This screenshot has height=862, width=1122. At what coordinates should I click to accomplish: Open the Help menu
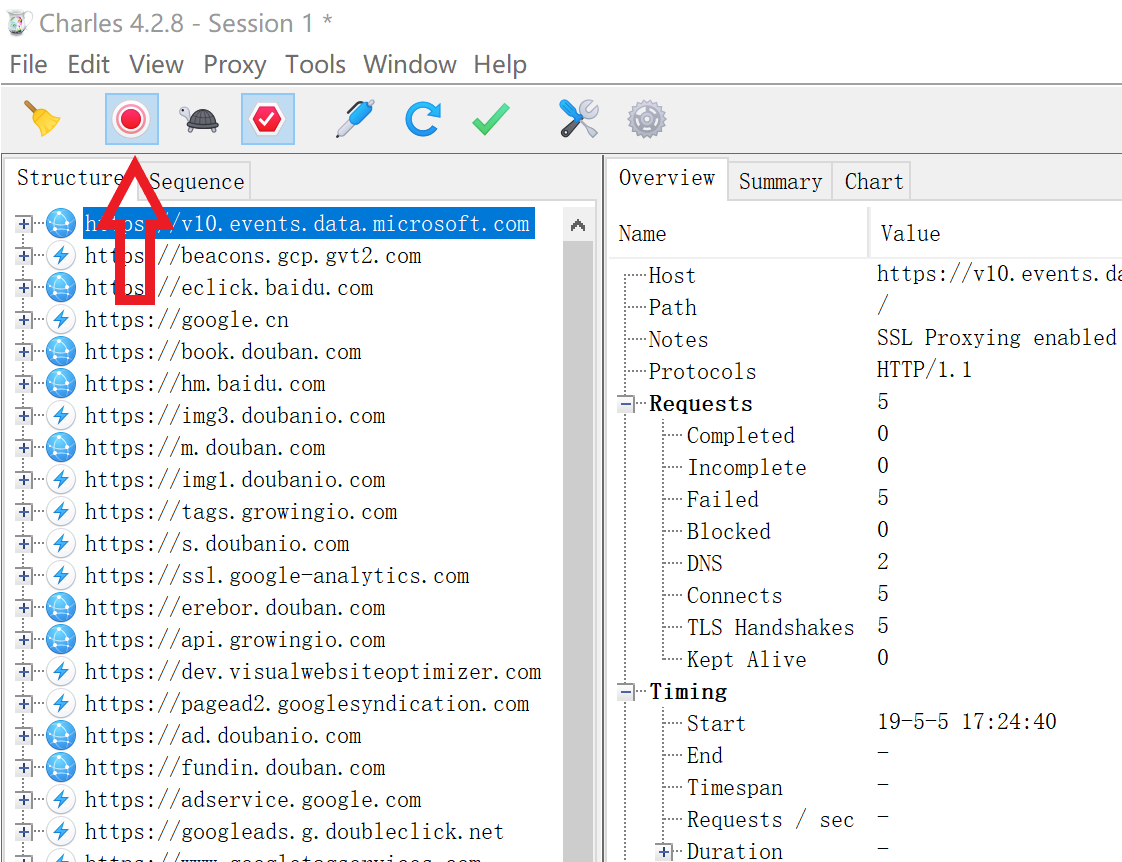tap(499, 64)
